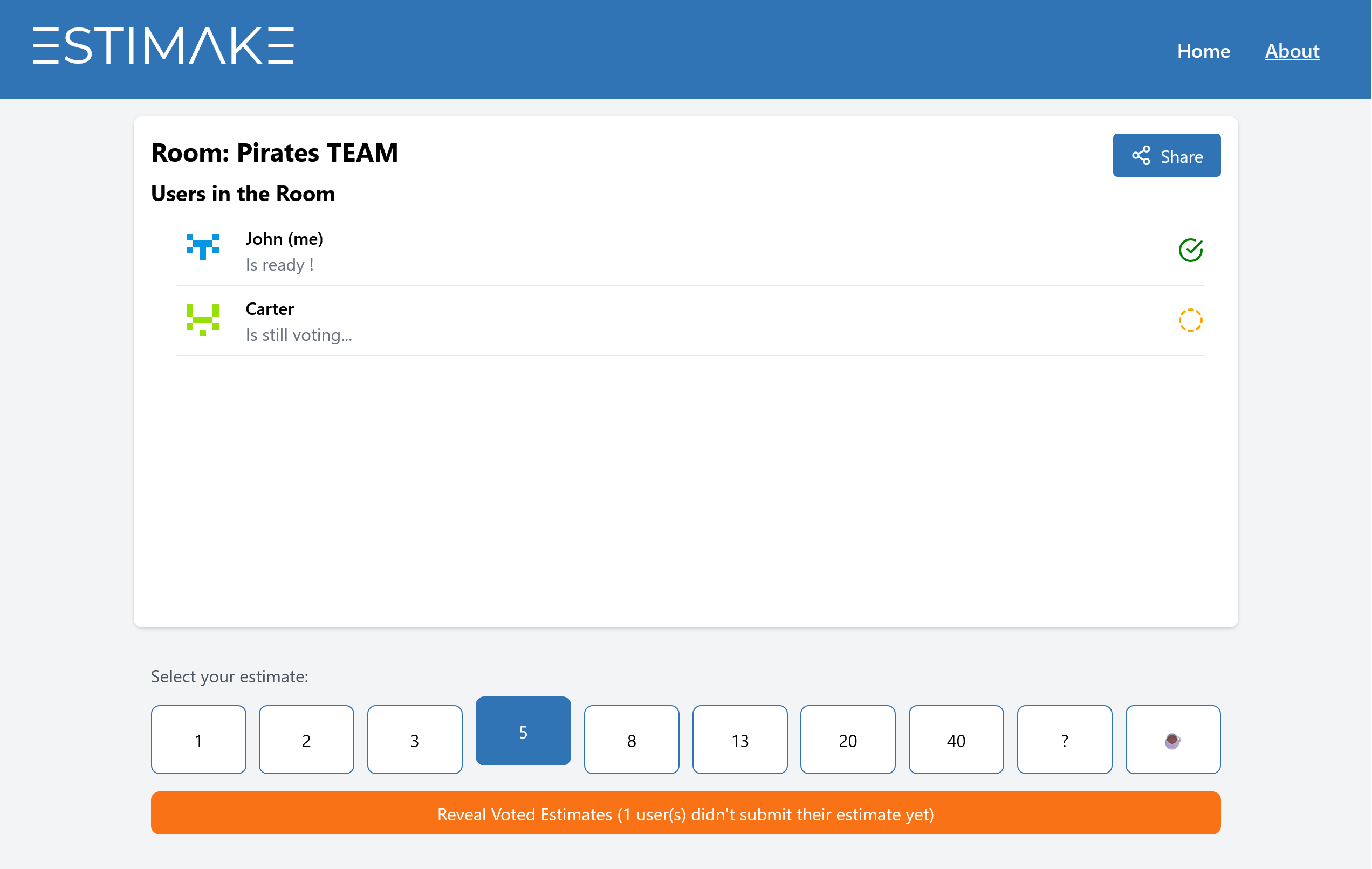Pick the question mark estimate card
The width and height of the screenshot is (1372, 869).
click(x=1064, y=740)
